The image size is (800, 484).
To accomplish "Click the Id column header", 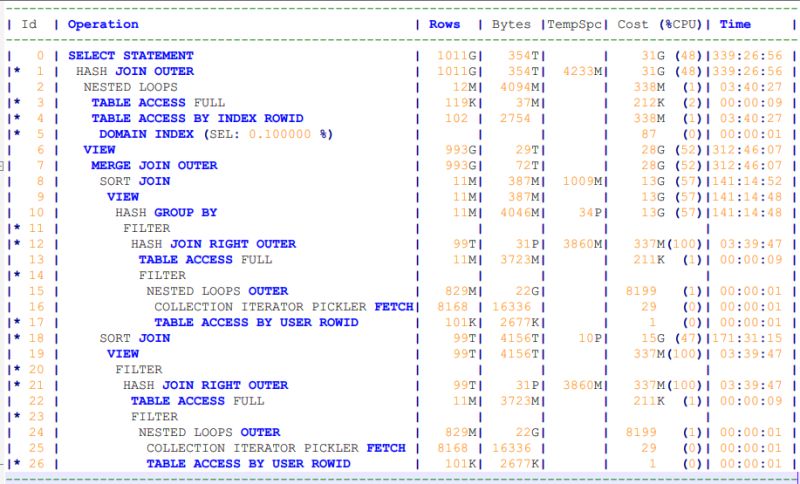I will click(29, 24).
